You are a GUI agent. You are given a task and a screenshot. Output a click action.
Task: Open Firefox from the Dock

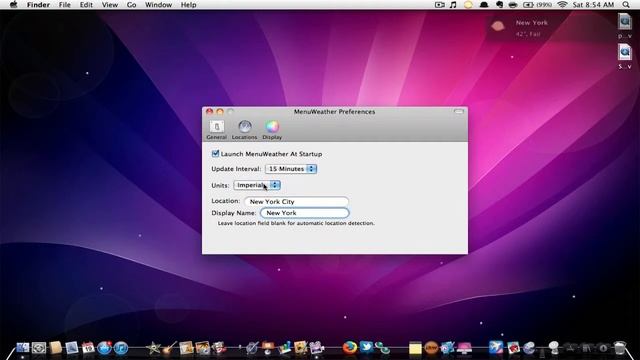click(x=349, y=348)
